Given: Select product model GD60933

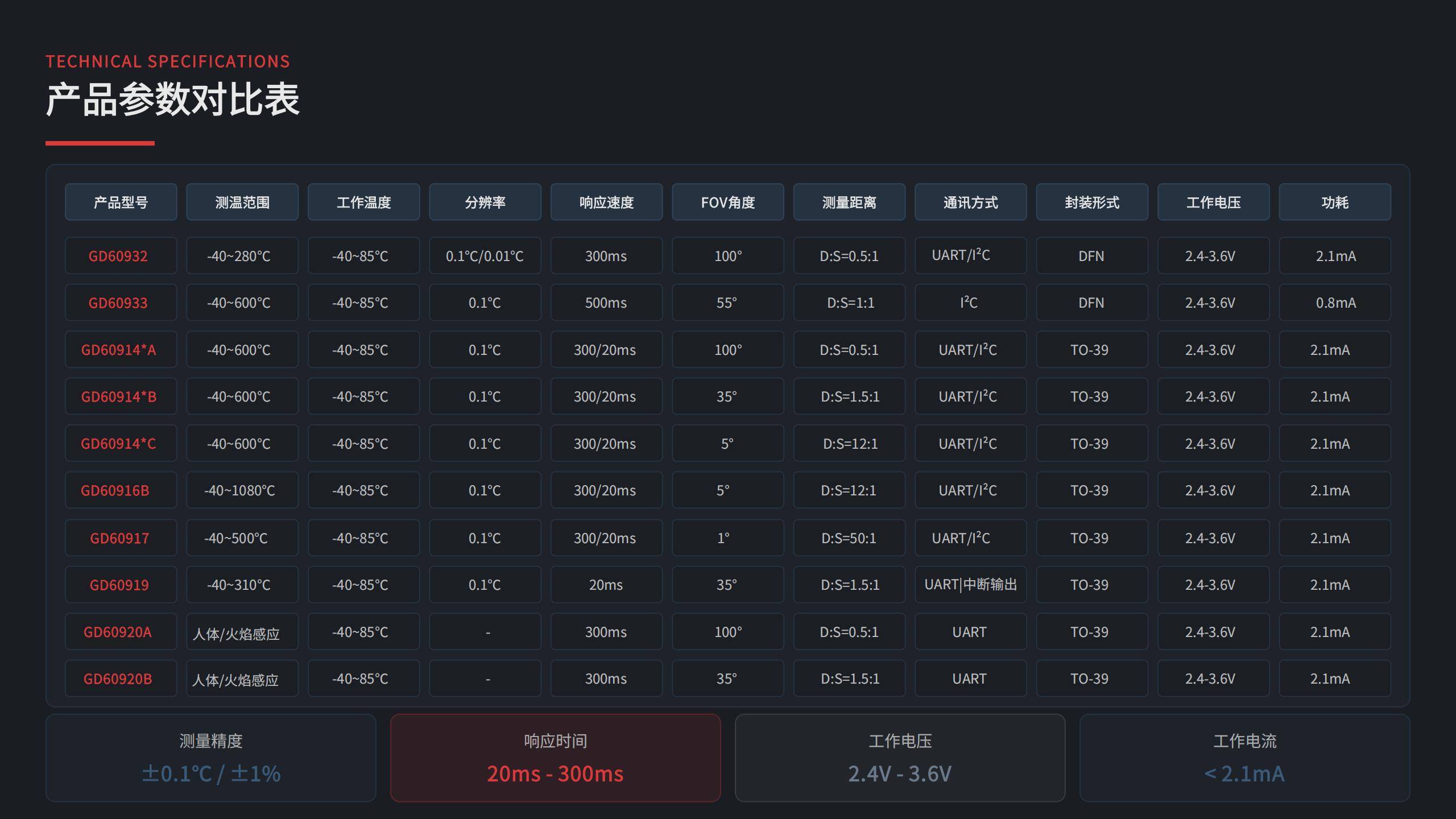Looking at the screenshot, I should point(121,303).
